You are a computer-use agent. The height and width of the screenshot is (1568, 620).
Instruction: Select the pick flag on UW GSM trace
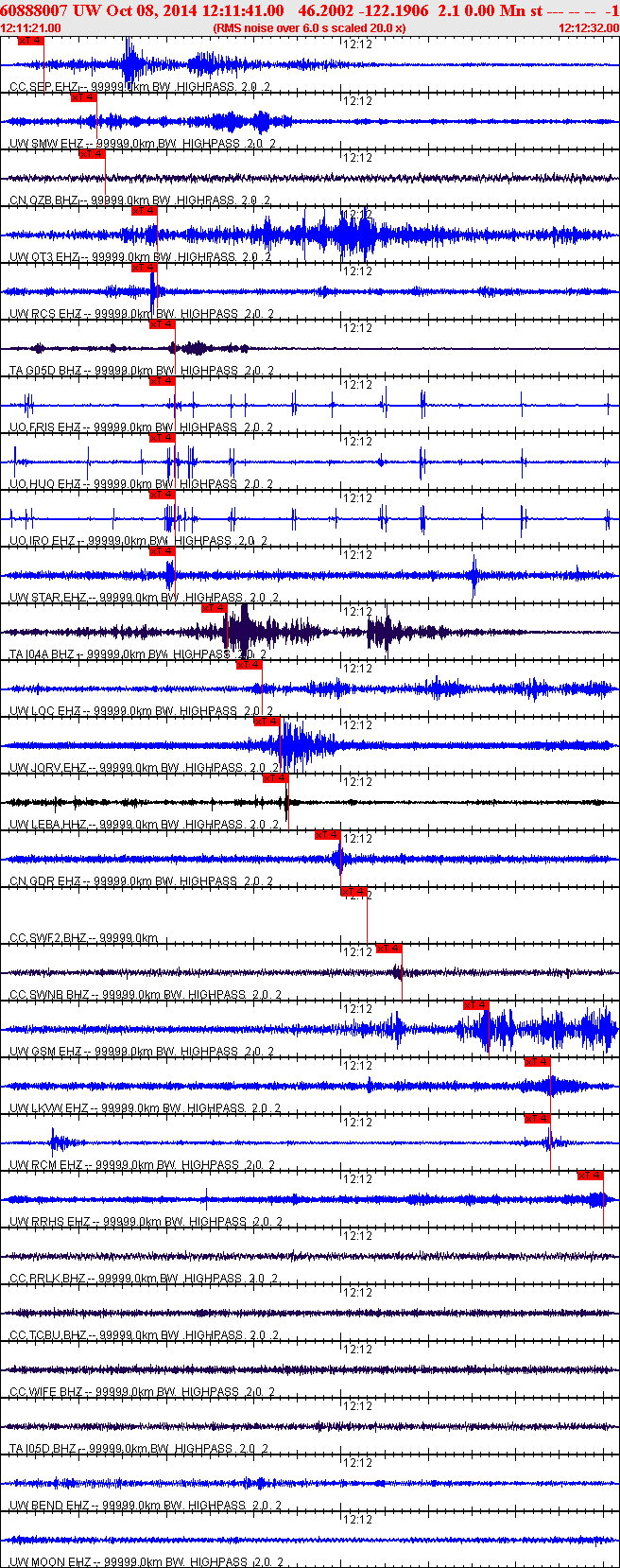[475, 1005]
